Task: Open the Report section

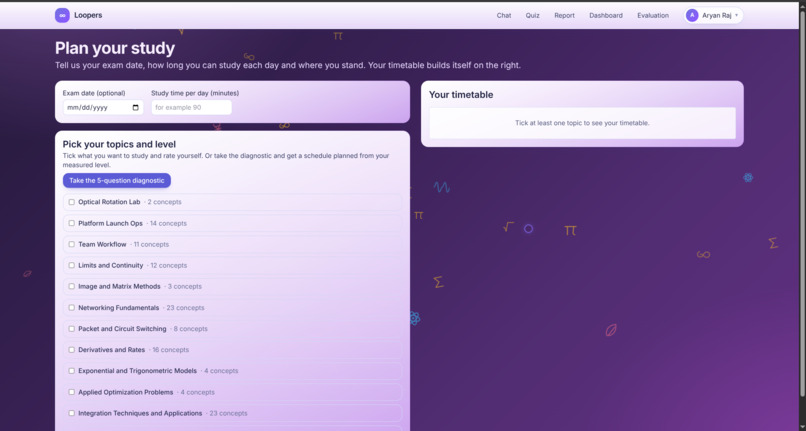Action: (x=564, y=15)
